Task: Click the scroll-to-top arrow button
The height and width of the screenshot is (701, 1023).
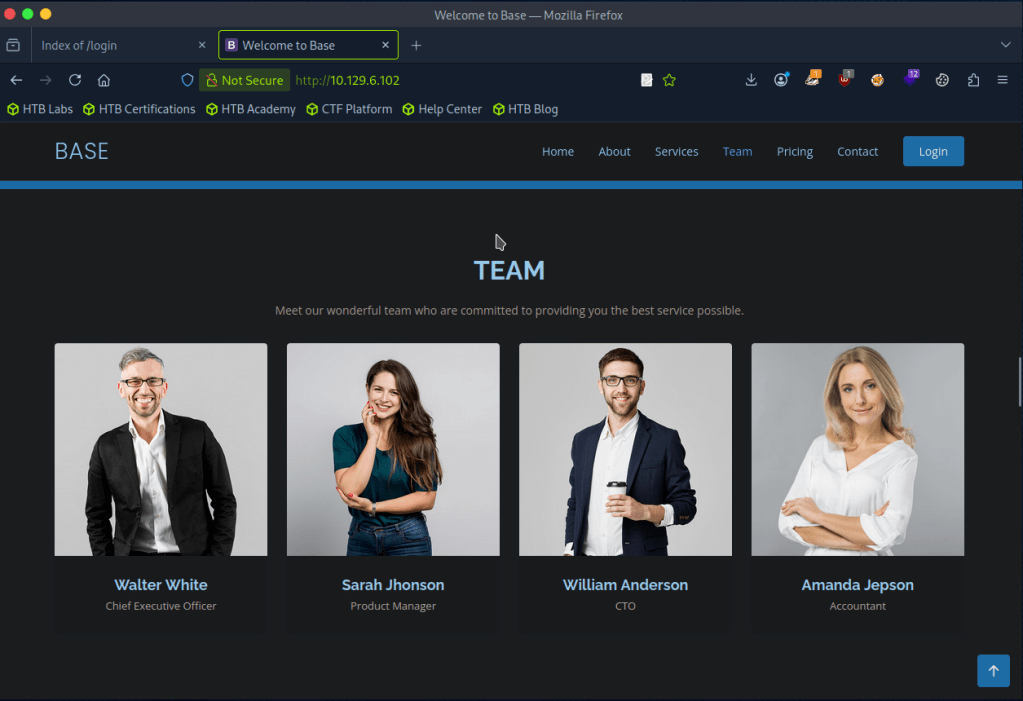Action: [993, 671]
